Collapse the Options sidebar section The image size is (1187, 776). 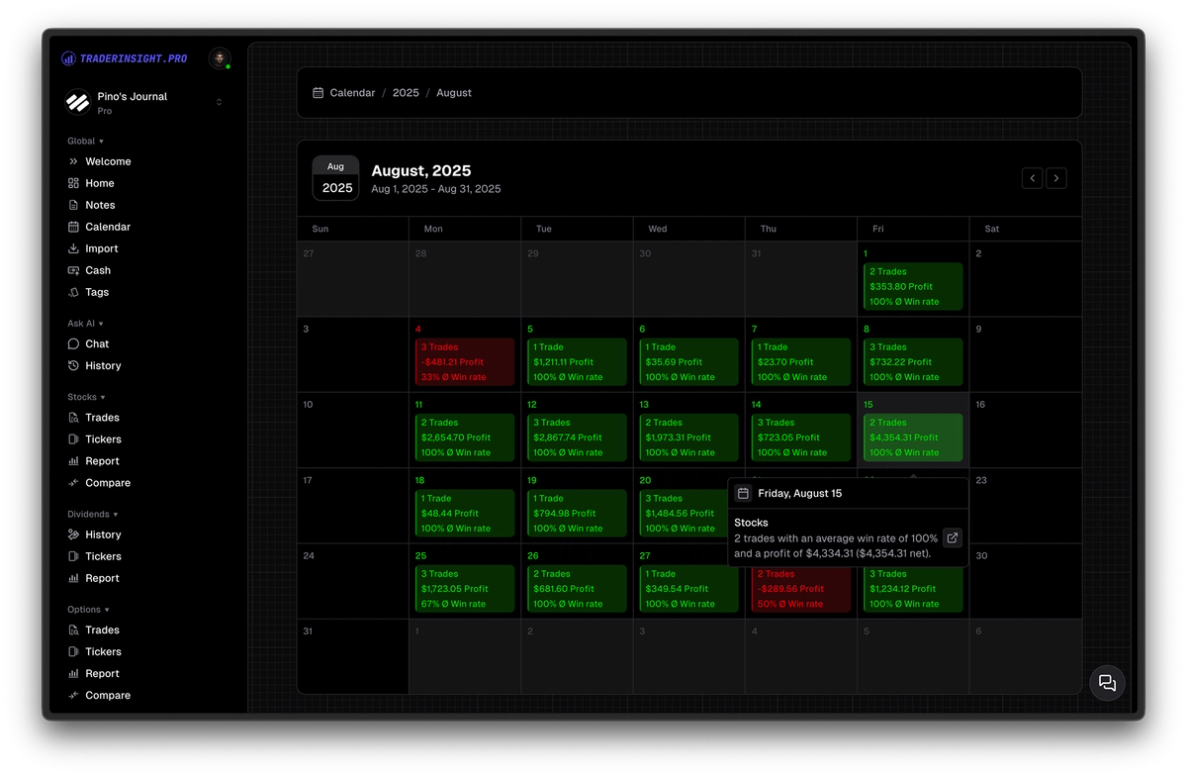click(88, 609)
